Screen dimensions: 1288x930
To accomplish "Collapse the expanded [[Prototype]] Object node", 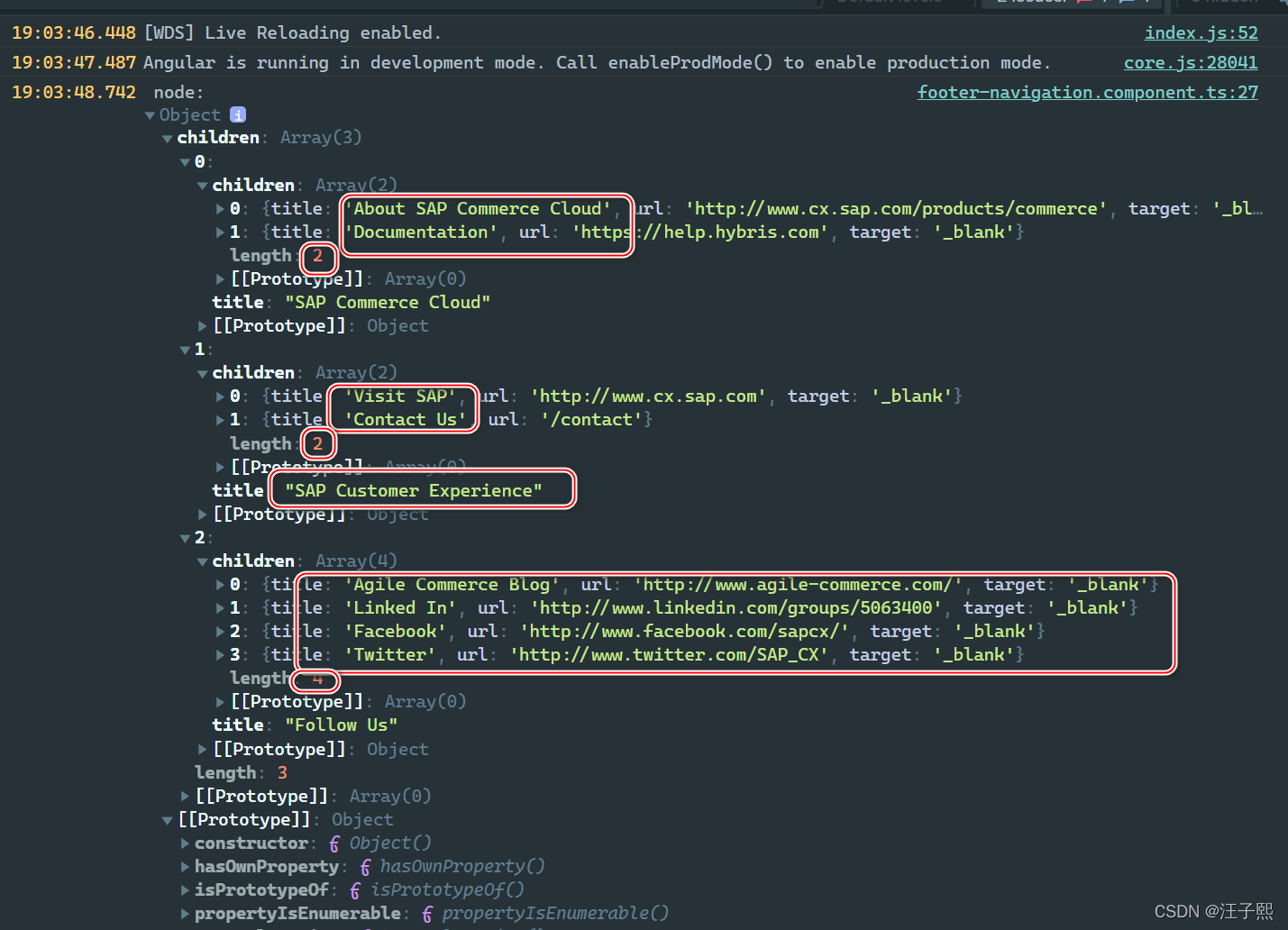I will pos(168,820).
